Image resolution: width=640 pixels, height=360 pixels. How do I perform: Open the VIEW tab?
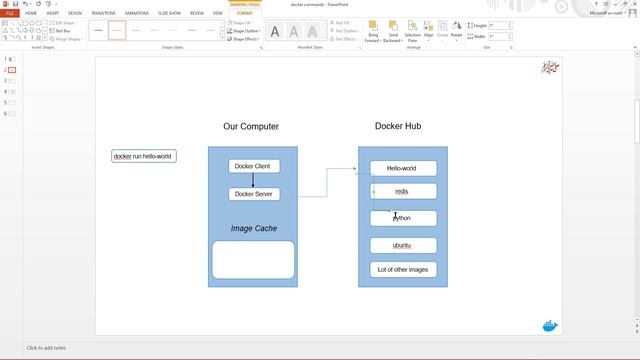(x=218, y=13)
